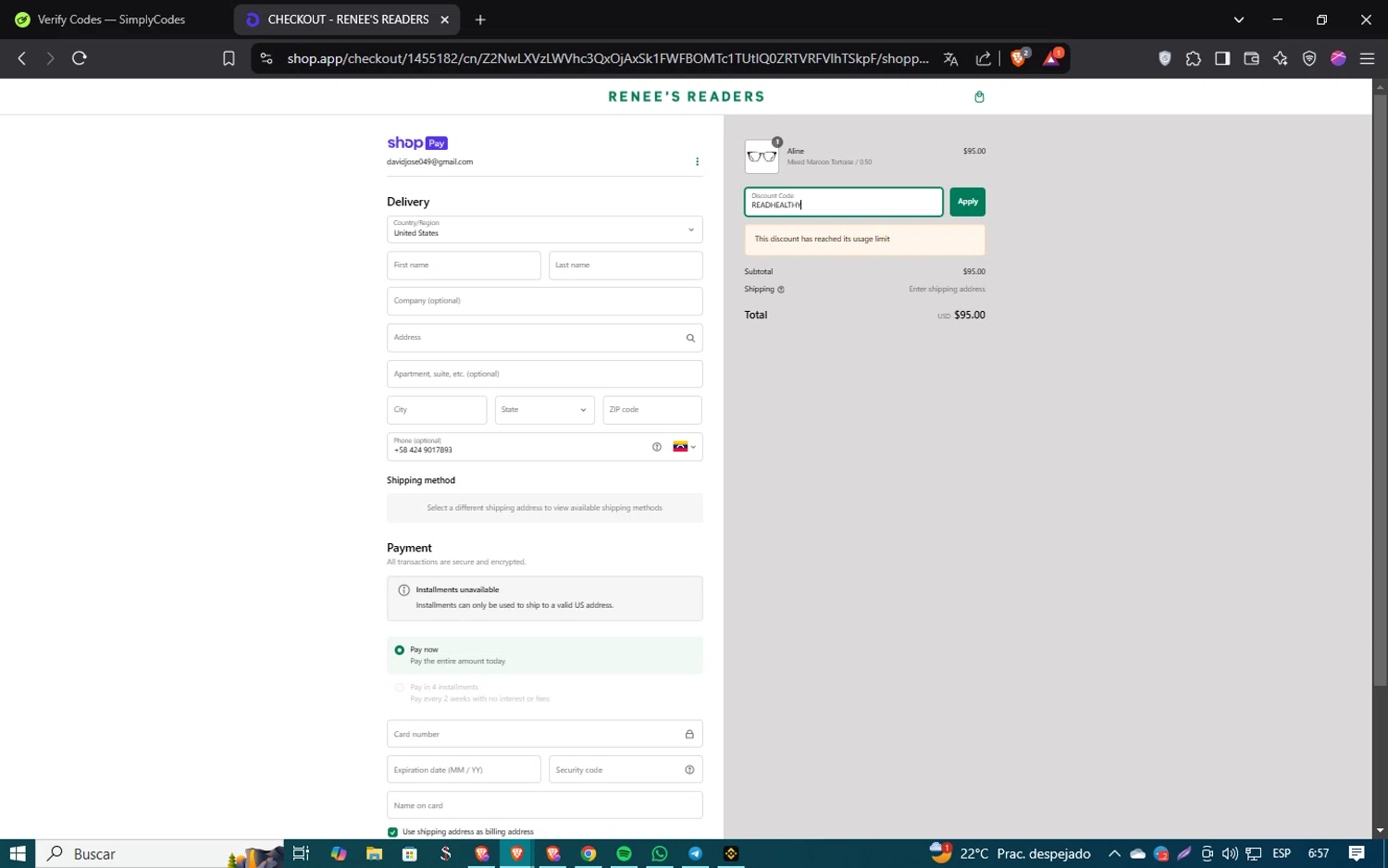Click the Shop Pay logo
The image size is (1388, 868).
[417, 143]
